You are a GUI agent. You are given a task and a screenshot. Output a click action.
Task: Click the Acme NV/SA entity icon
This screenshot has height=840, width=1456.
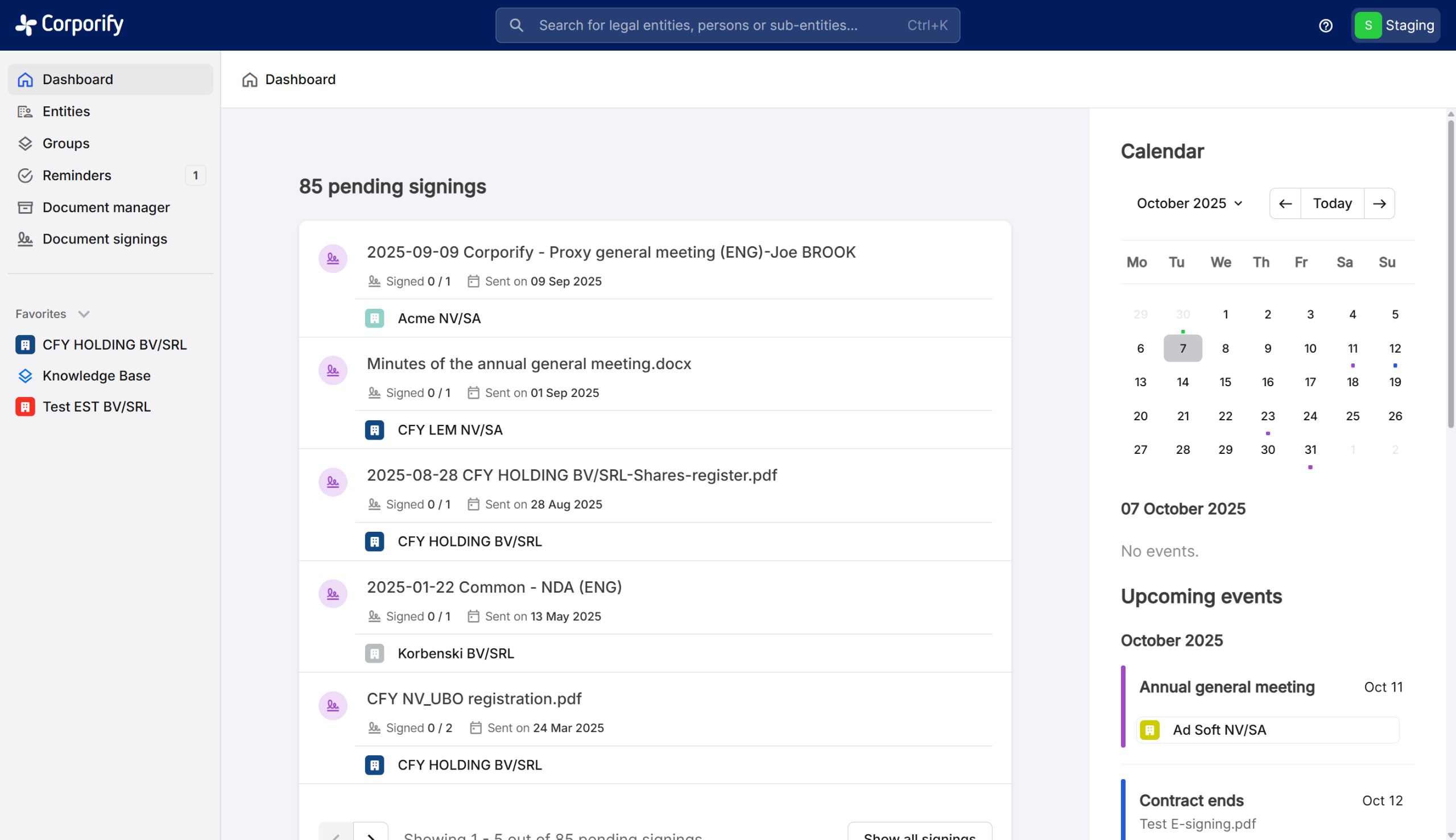tap(374, 318)
